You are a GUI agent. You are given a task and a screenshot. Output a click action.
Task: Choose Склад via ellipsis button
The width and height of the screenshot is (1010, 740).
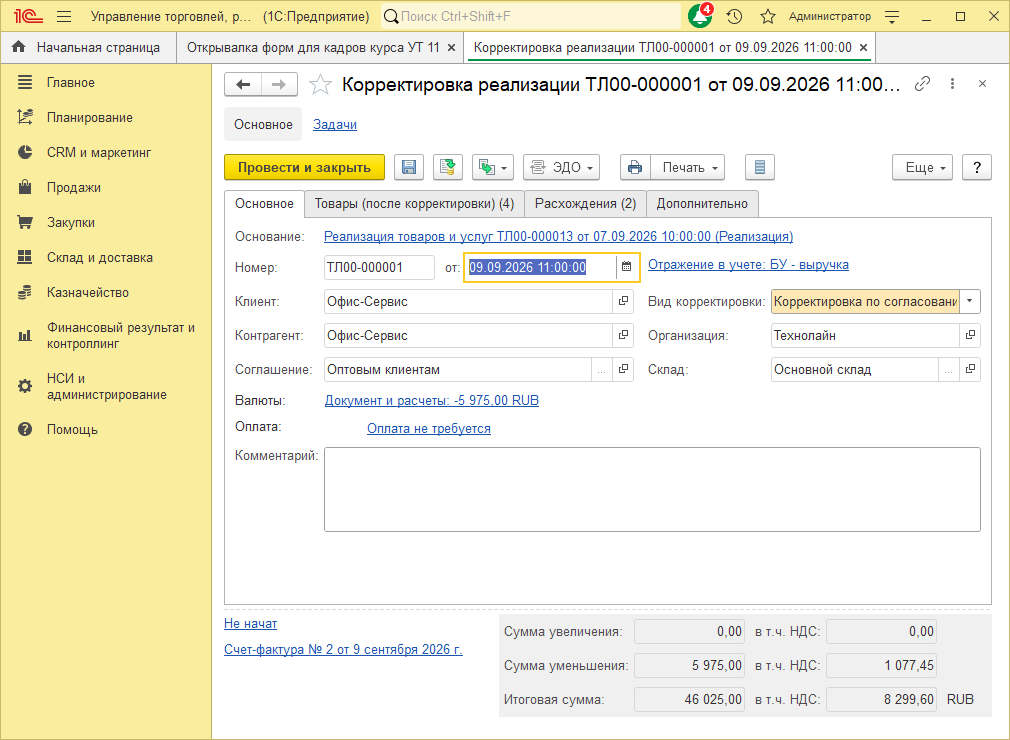point(948,370)
